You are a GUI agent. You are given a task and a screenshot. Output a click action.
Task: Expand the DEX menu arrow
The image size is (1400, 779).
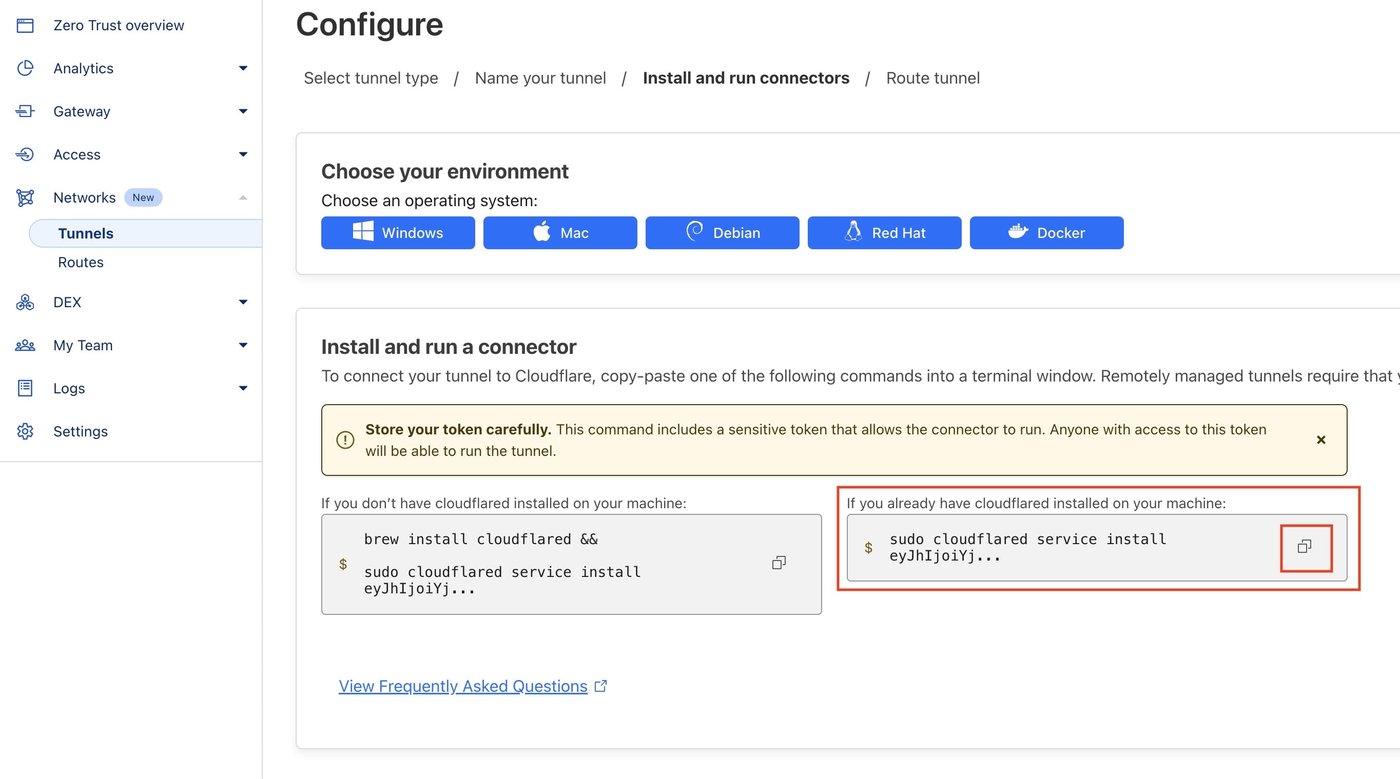point(243,302)
